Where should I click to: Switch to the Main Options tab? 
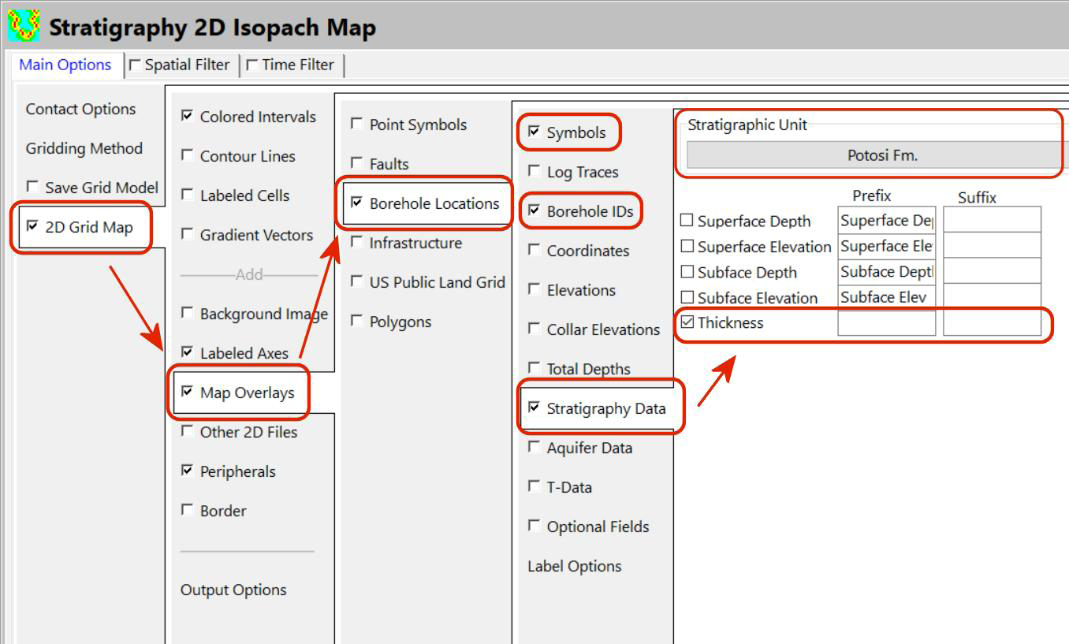click(65, 65)
